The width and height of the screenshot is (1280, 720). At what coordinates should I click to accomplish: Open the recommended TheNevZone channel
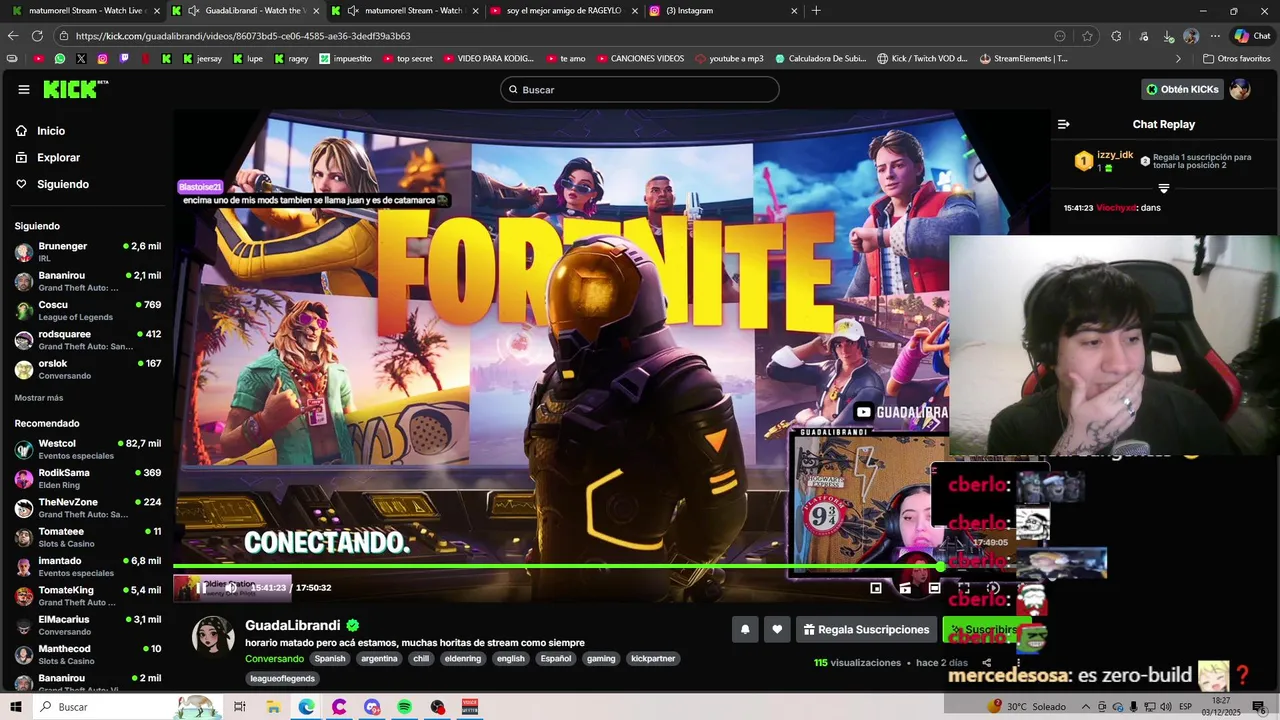[87, 508]
